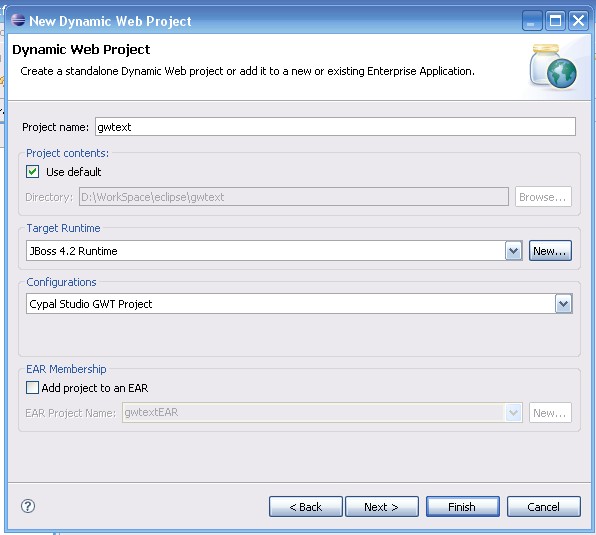Click the Target Runtime group label
596x535 pixels.
click(x=63, y=228)
